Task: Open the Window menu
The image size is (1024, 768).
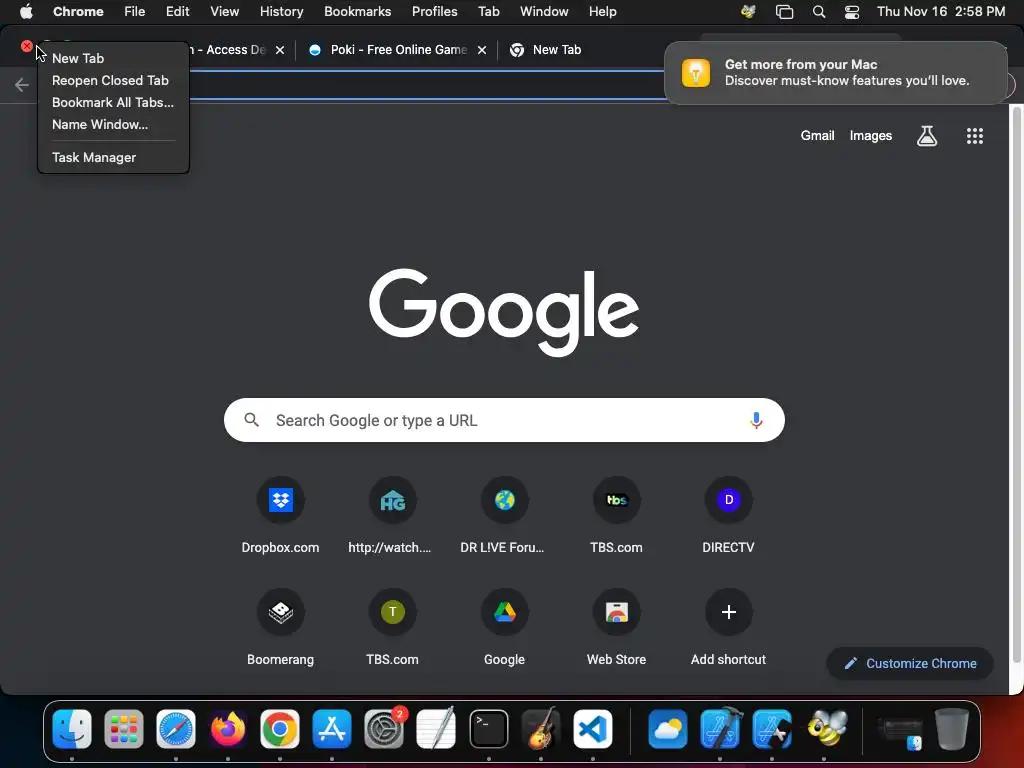Action: 544,12
